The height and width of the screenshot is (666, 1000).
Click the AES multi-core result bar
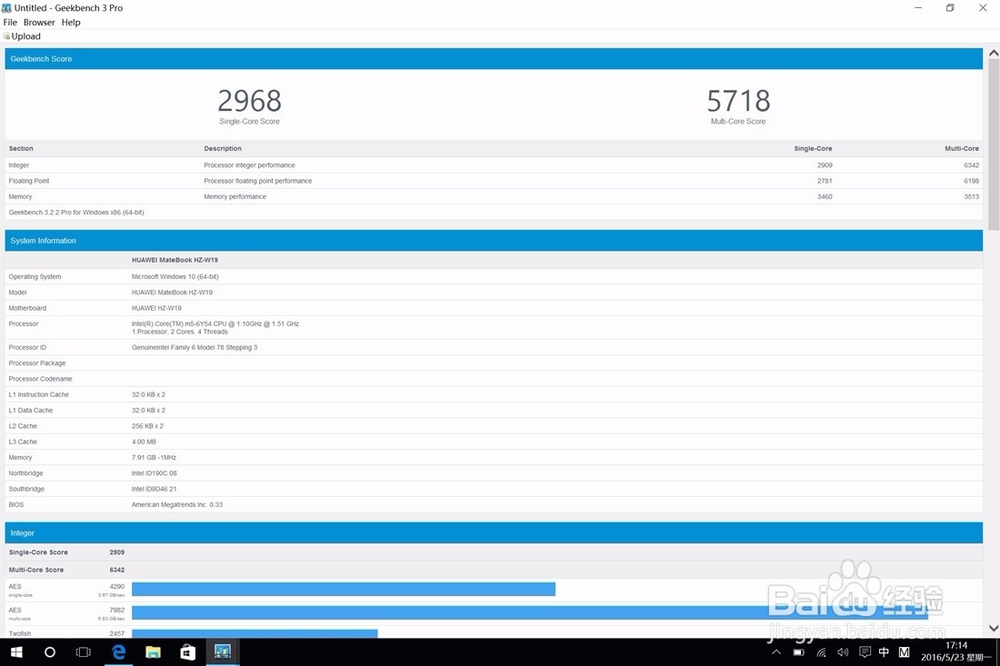530,612
